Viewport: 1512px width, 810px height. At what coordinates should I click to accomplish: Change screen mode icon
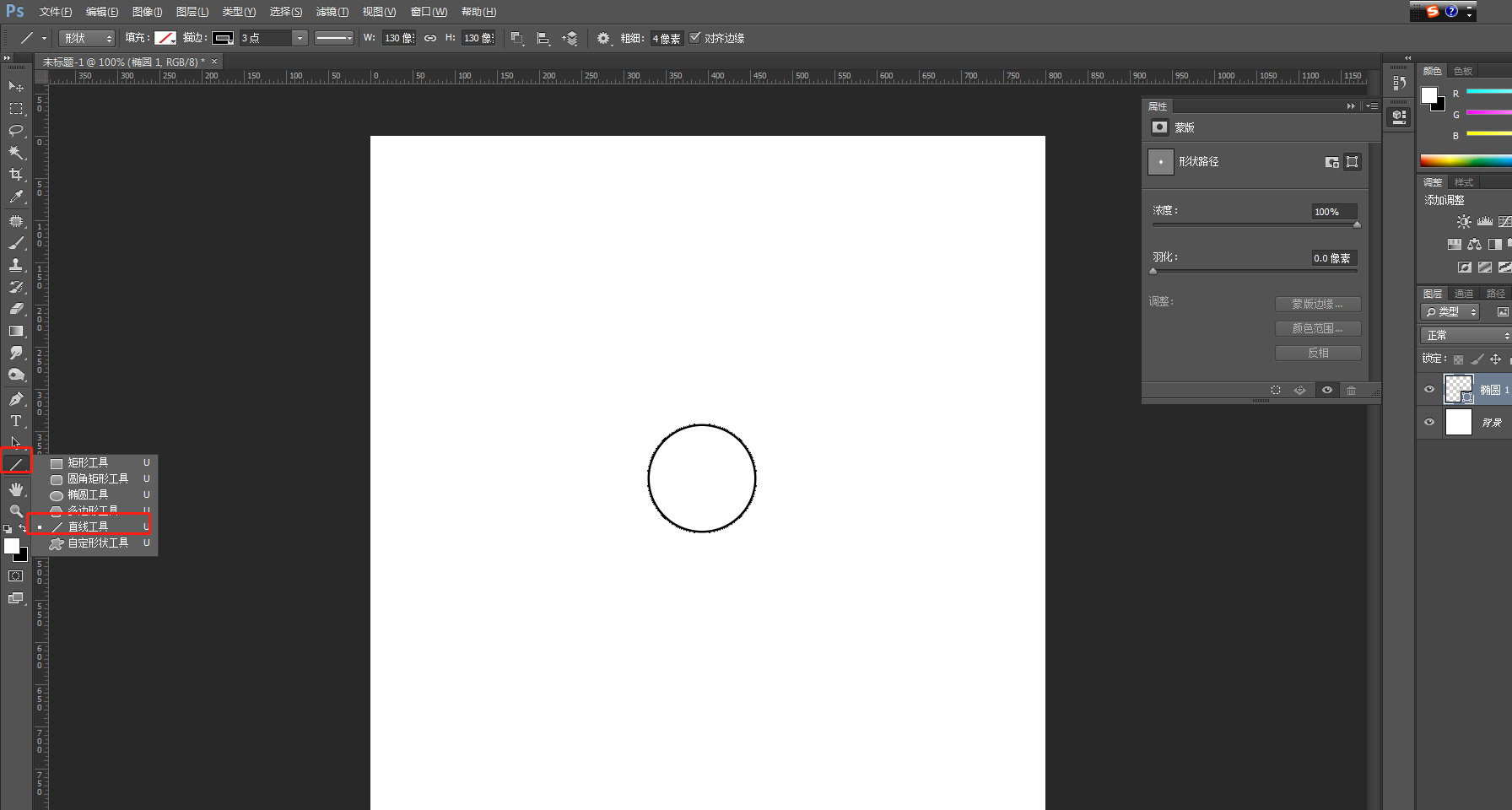pos(15,598)
